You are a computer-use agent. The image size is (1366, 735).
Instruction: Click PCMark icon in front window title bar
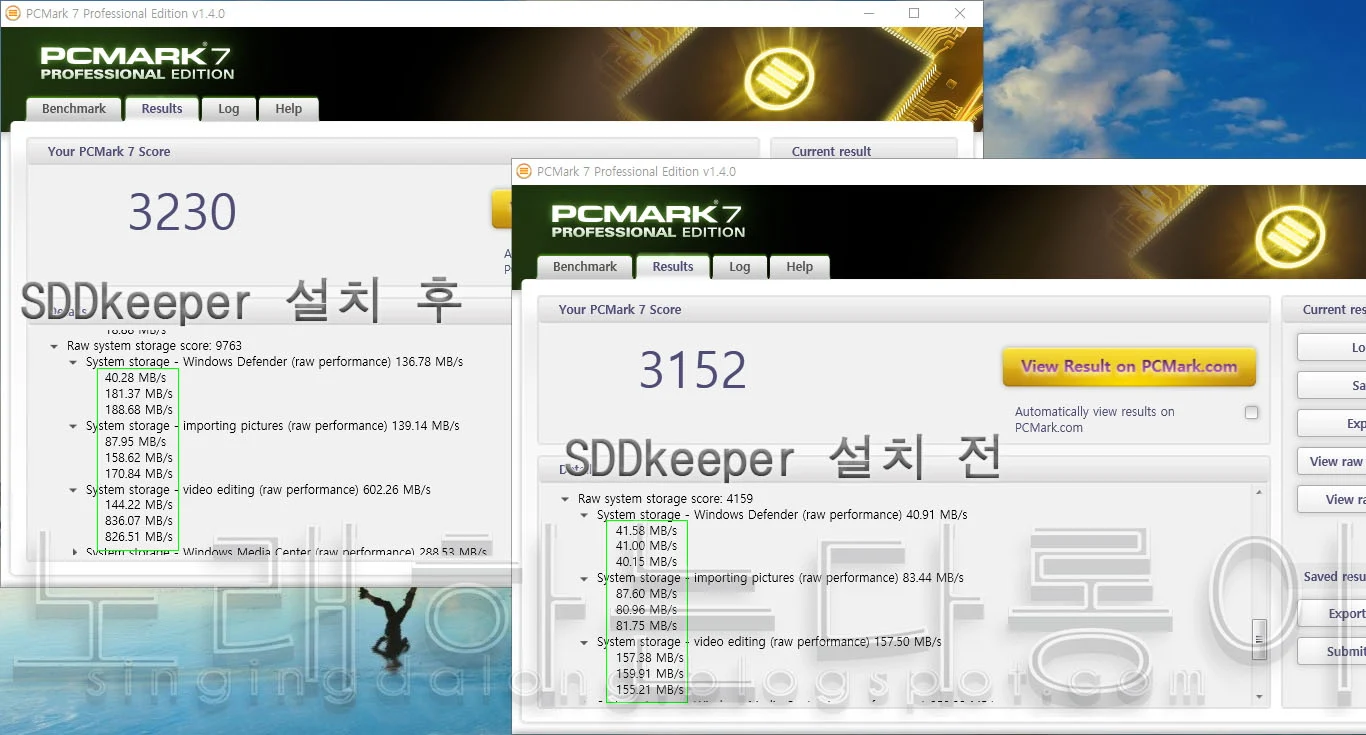point(524,171)
